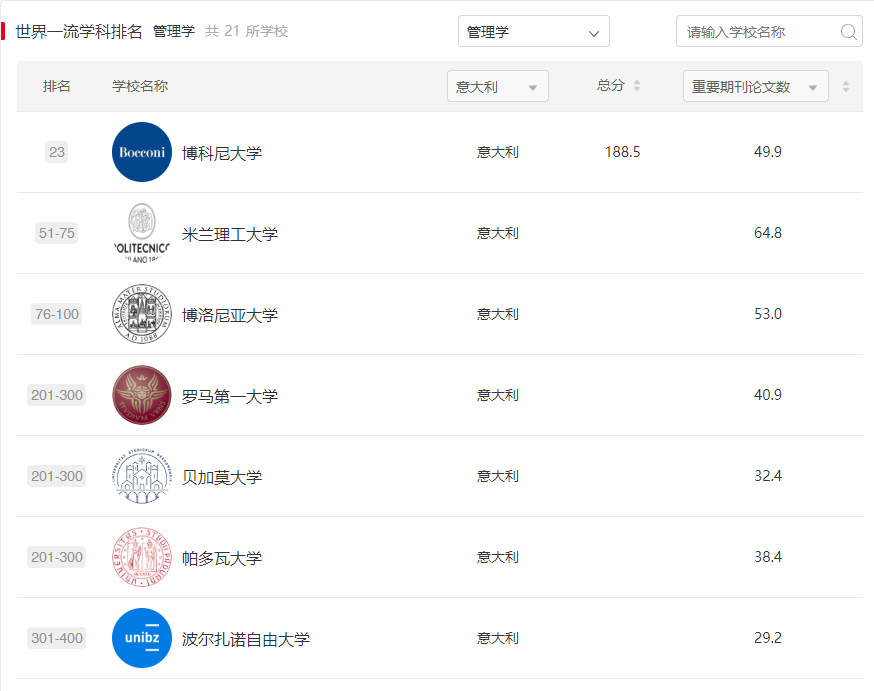This screenshot has width=874, height=691.
Task: Click the Bergamo university logo
Action: pos(142,476)
